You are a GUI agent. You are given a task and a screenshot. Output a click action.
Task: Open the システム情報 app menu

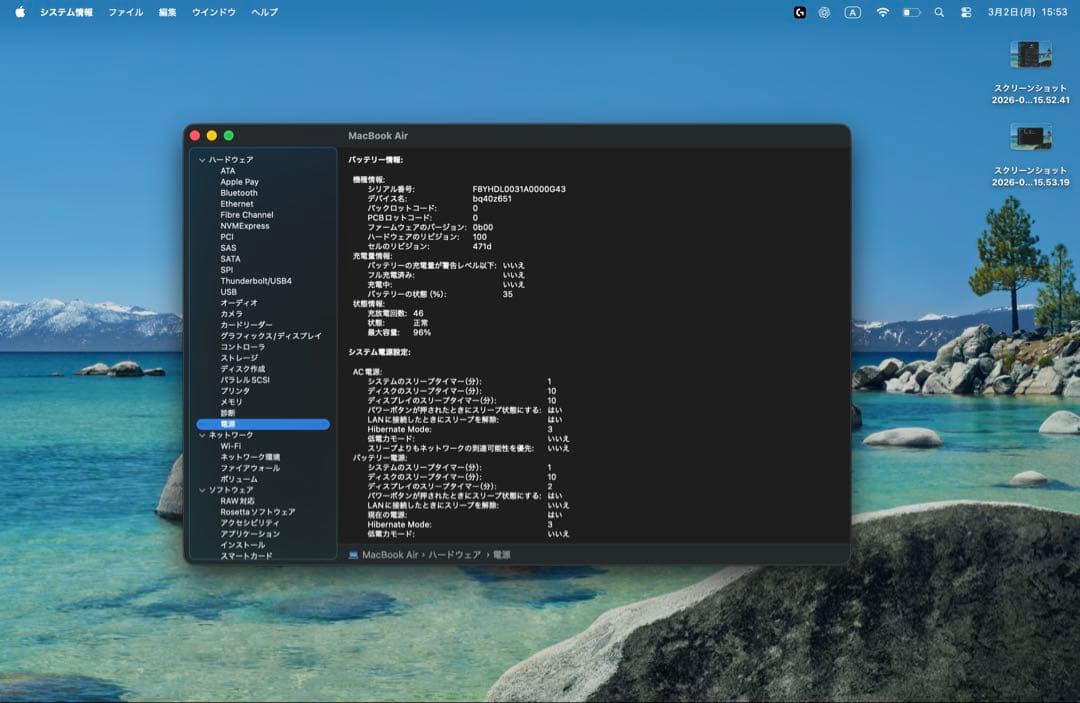click(x=66, y=12)
